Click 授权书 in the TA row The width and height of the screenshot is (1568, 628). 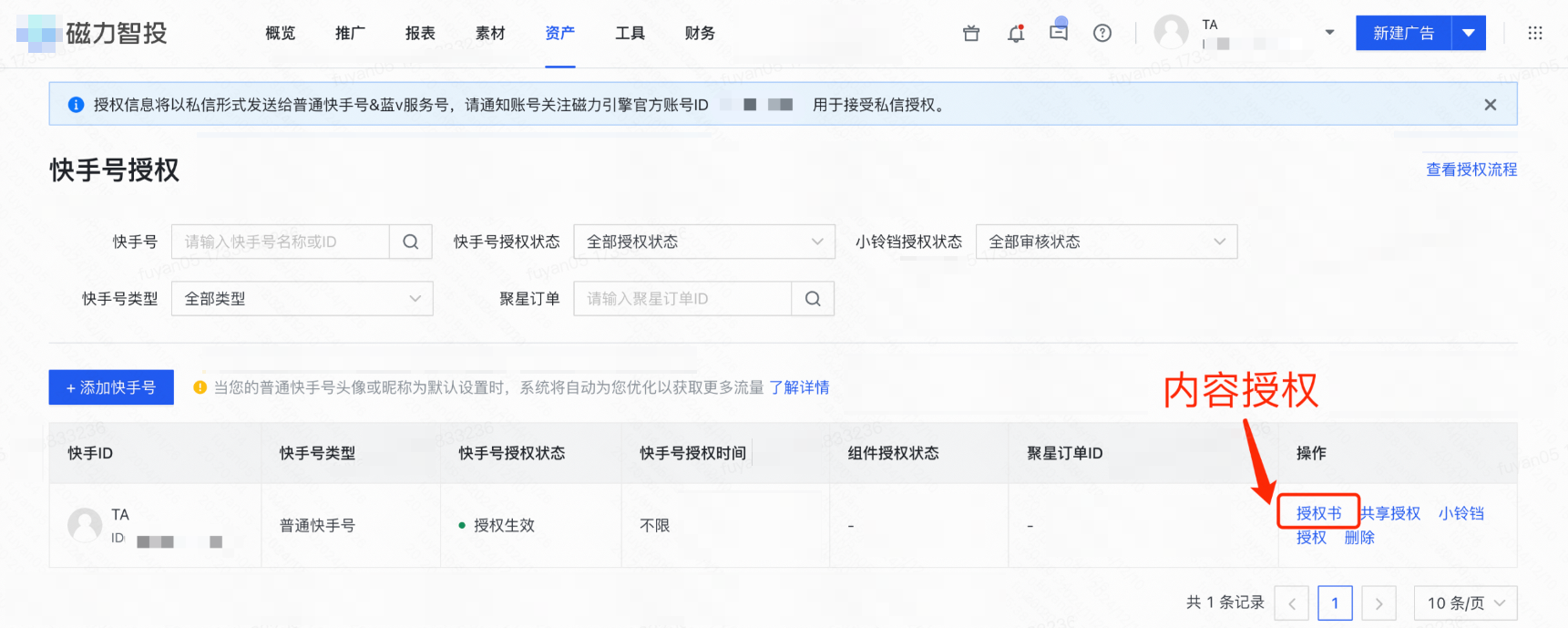tap(1318, 513)
